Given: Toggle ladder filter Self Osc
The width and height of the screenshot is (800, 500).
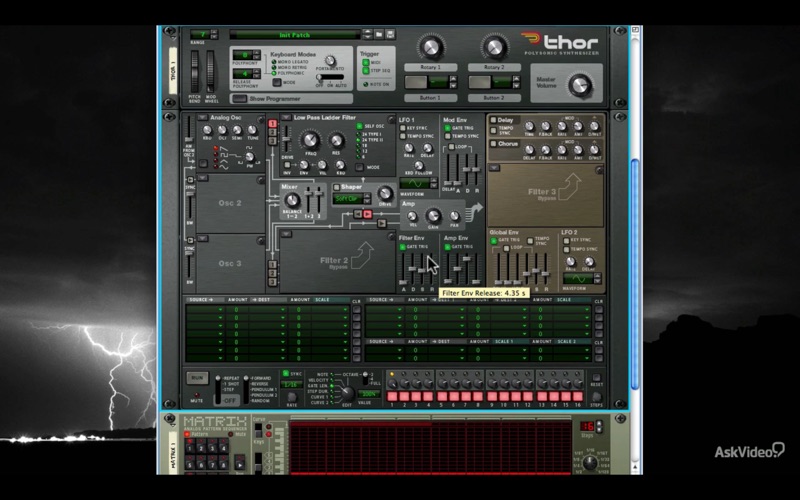Looking at the screenshot, I should point(360,126).
